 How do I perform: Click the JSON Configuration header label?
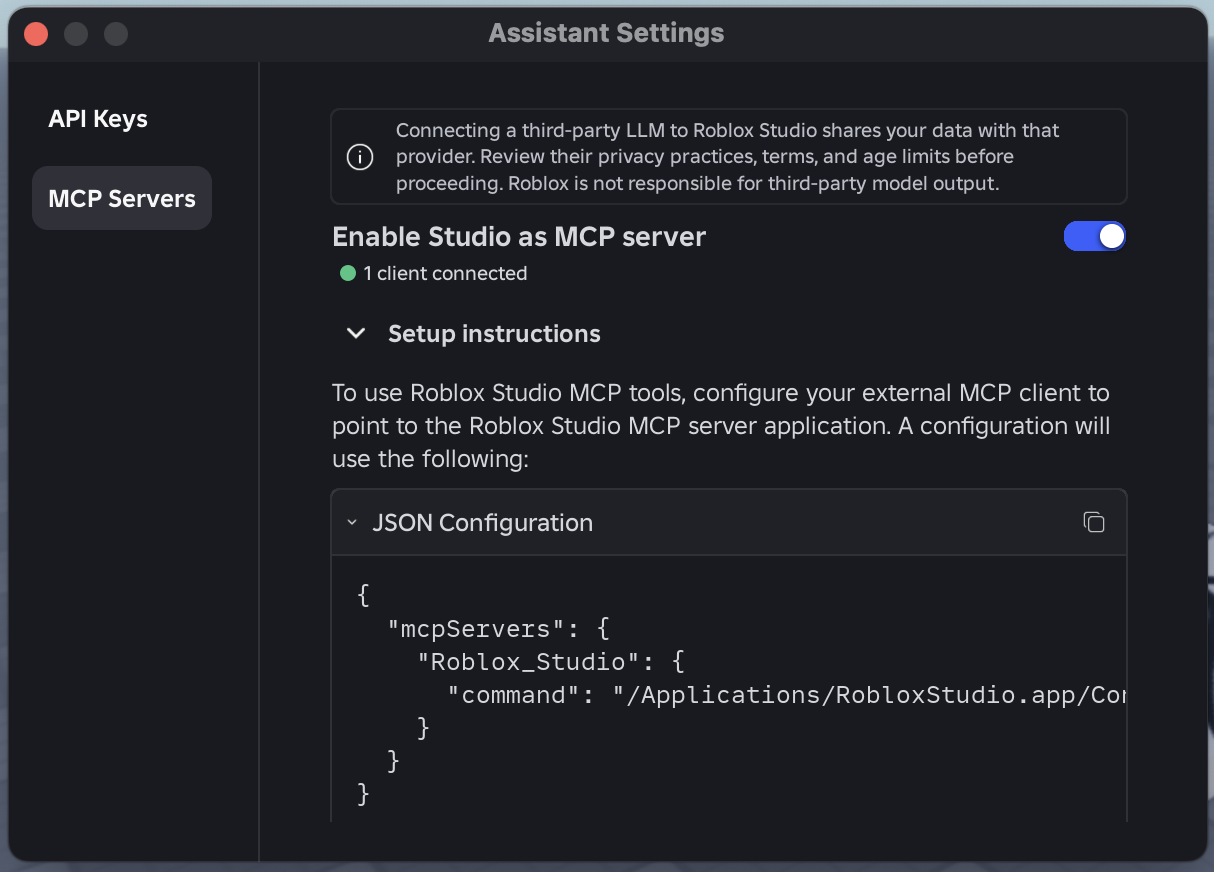[482, 523]
